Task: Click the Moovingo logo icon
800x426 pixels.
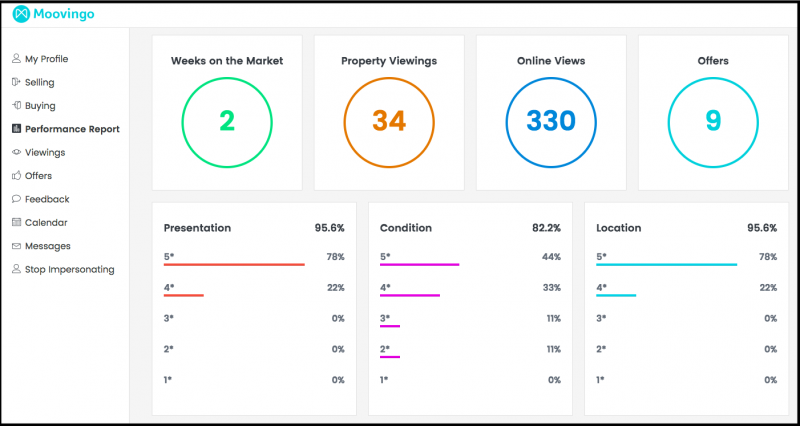Action: (x=21, y=14)
